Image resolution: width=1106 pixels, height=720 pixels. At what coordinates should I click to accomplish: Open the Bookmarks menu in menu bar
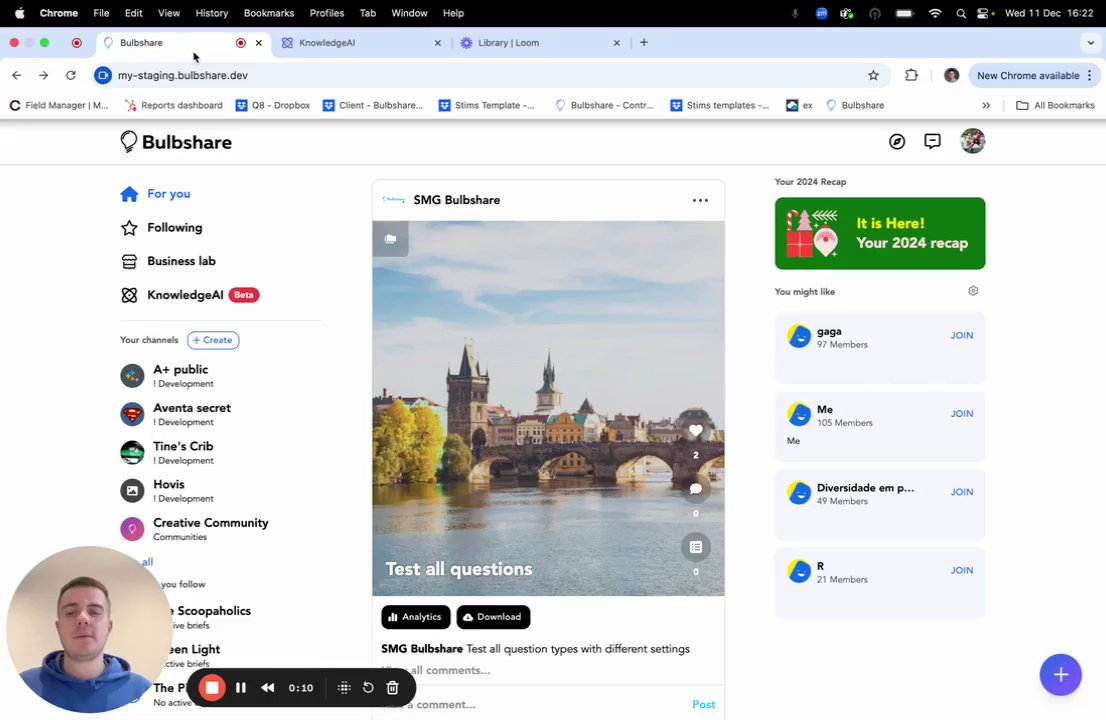click(x=268, y=13)
